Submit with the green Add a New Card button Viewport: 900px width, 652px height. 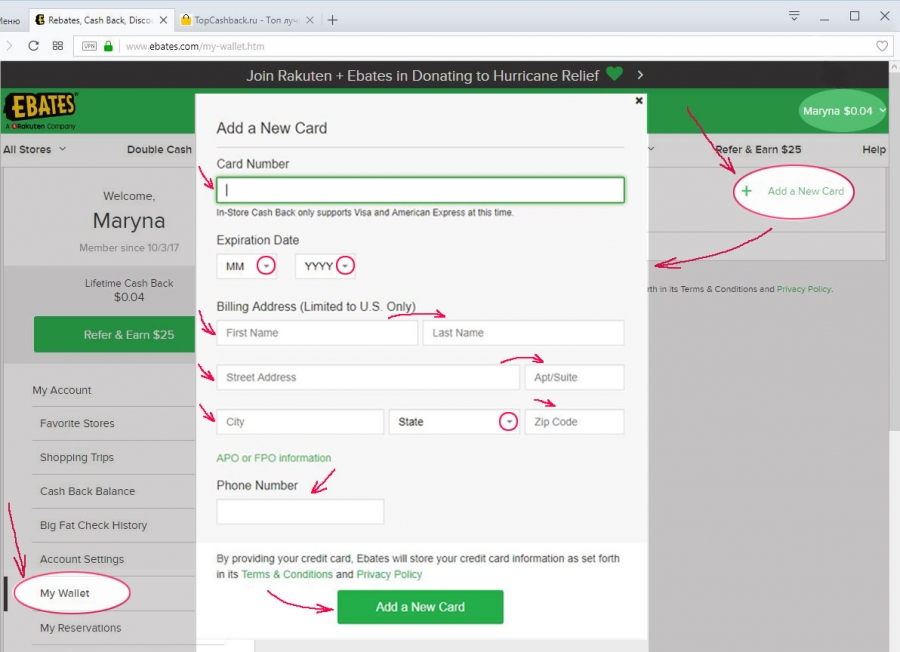point(420,607)
